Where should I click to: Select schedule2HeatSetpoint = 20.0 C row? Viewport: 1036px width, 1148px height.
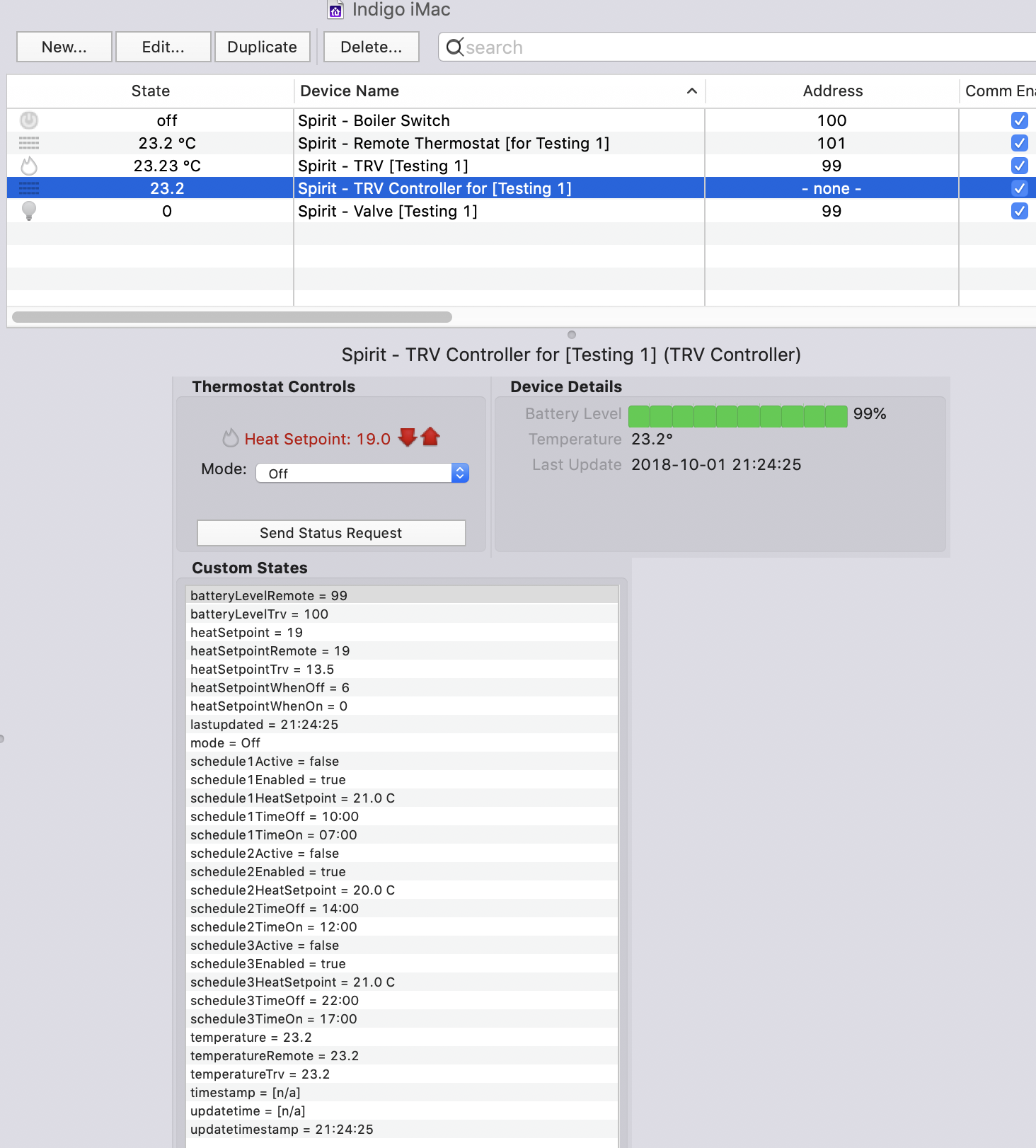coord(402,890)
